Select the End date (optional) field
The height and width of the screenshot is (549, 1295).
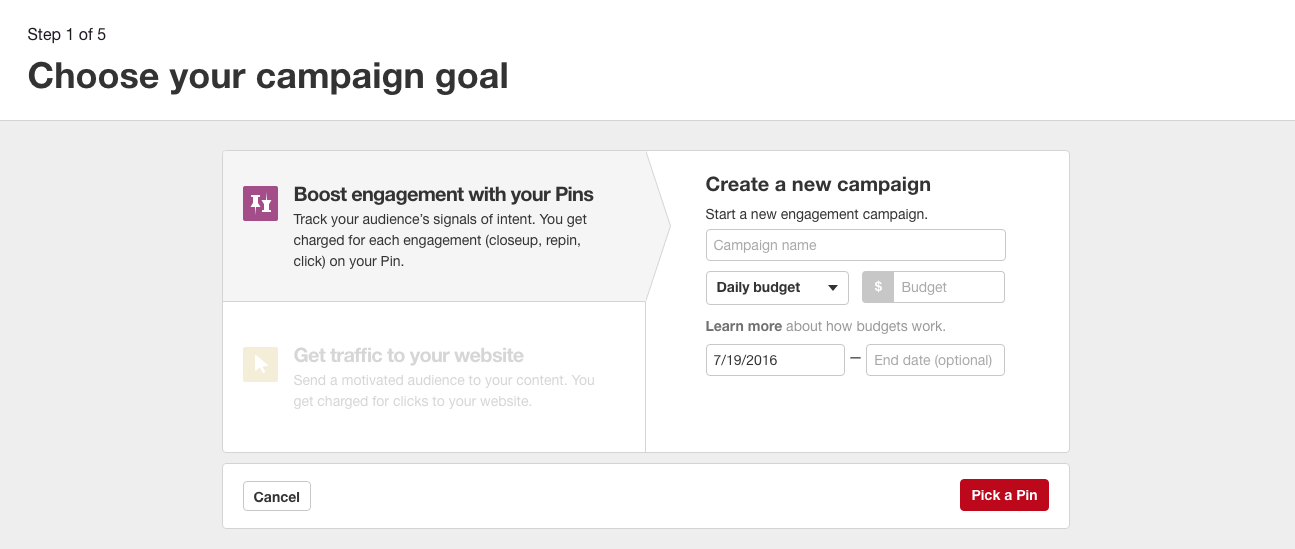point(935,360)
